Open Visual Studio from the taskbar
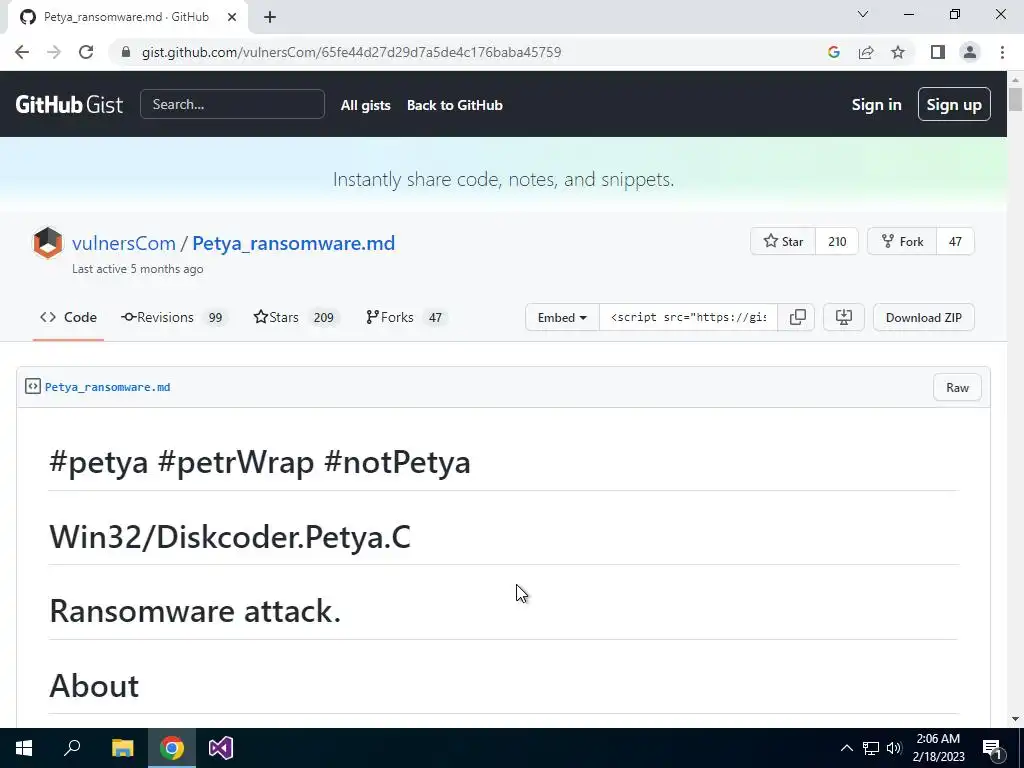Screen dimensions: 1024x768 [221, 748]
